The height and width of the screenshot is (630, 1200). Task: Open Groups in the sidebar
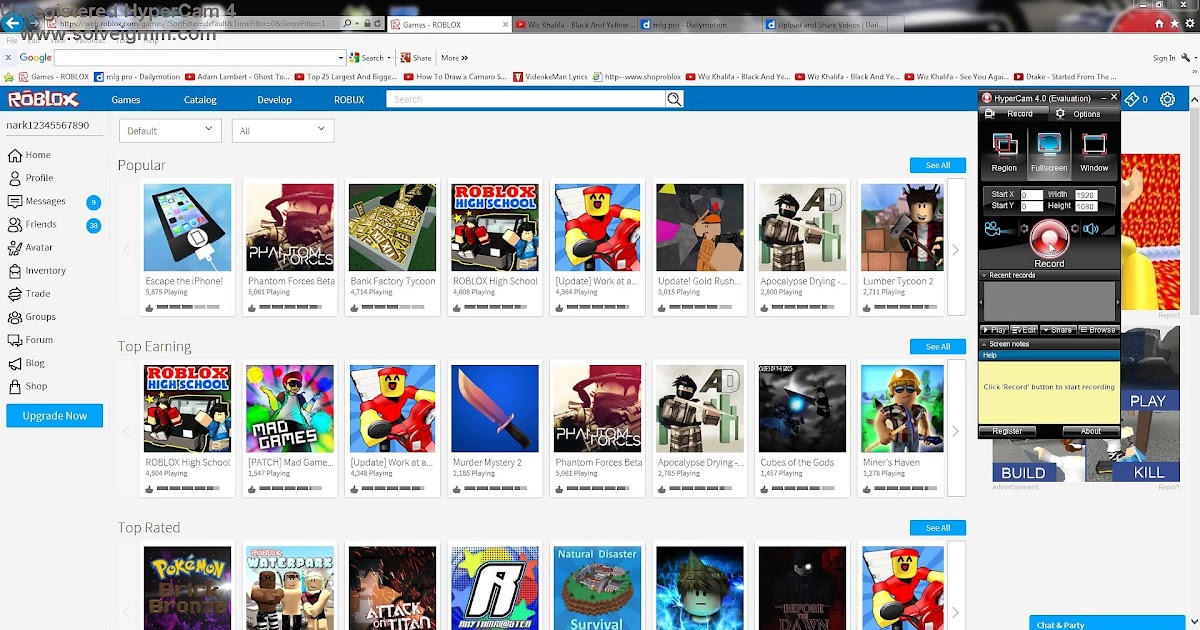click(32, 317)
